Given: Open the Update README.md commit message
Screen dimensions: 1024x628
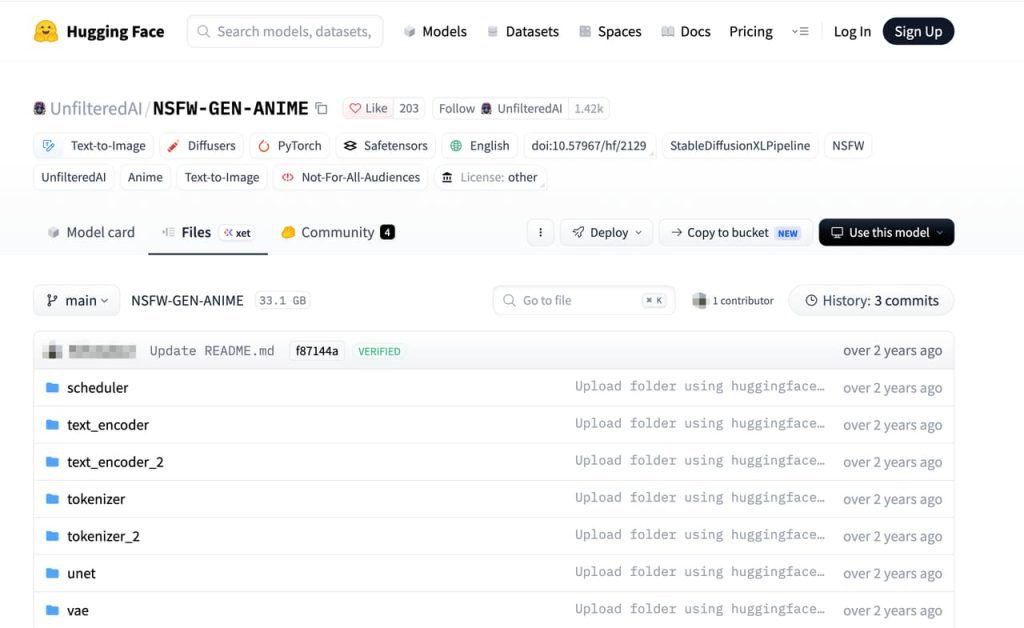Looking at the screenshot, I should pyautogui.click(x=212, y=351).
